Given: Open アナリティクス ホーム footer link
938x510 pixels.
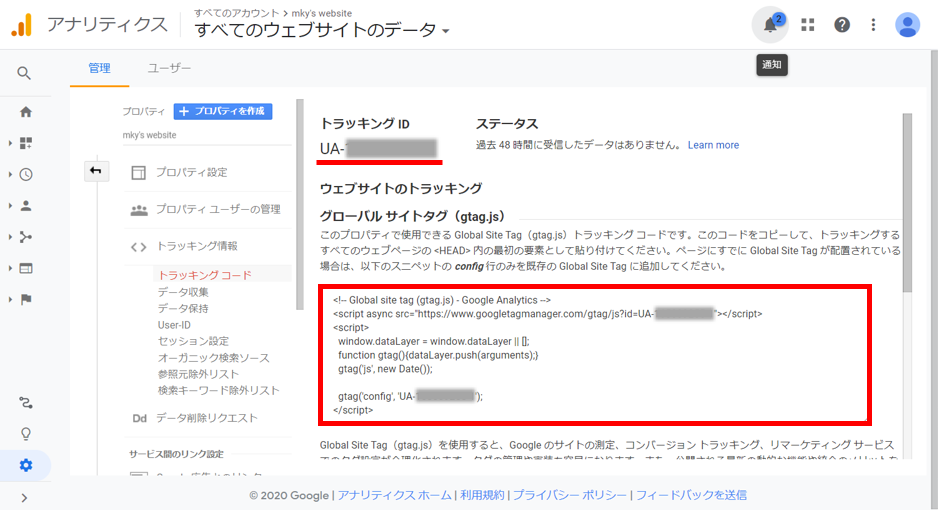Looking at the screenshot, I should [x=395, y=495].
